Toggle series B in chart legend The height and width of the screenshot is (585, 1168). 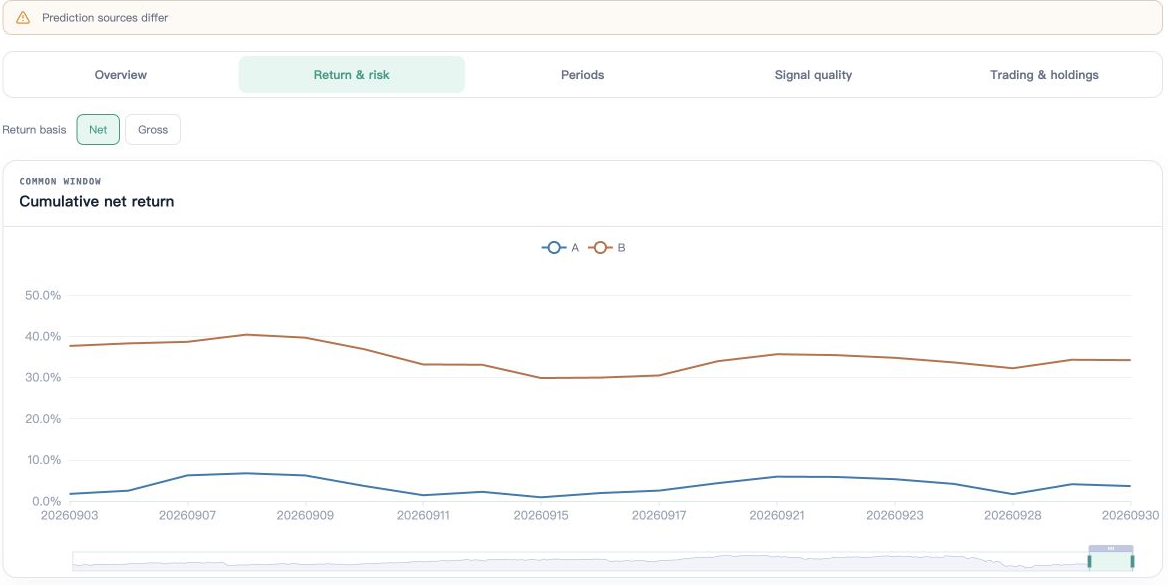click(607, 247)
